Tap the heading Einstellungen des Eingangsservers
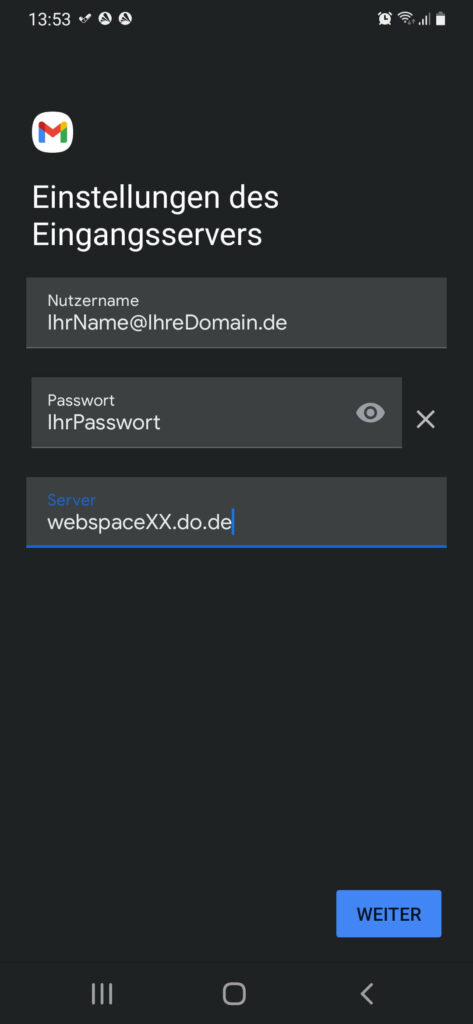The width and height of the screenshot is (473, 1024). click(155, 216)
